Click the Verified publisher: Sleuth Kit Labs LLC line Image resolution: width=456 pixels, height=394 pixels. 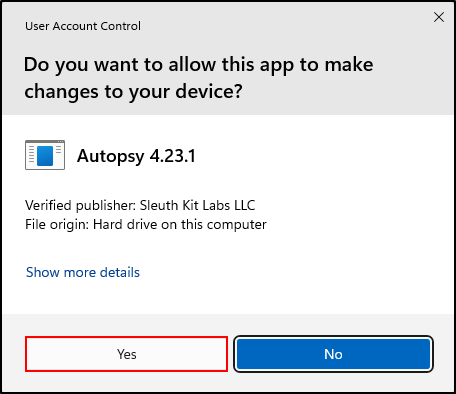coord(140,205)
